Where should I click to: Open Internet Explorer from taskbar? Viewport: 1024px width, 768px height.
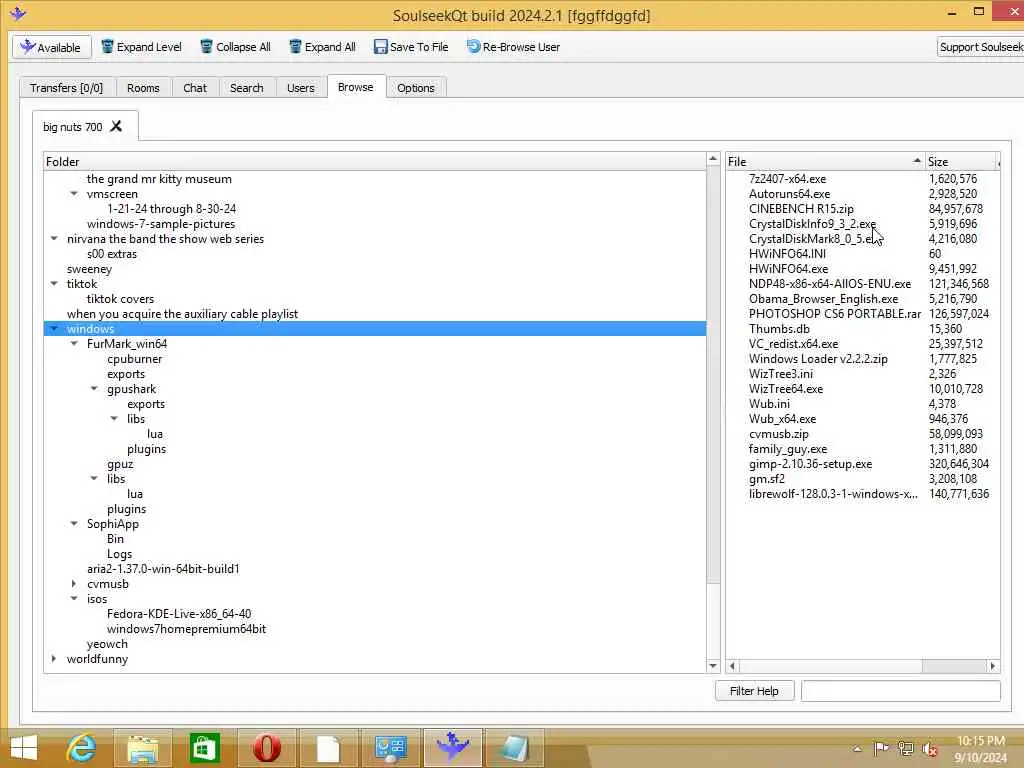[82, 748]
